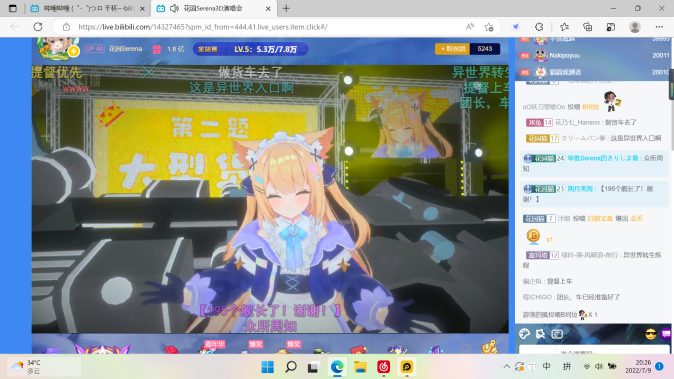Open taskbar search
The width and height of the screenshot is (674, 379).
[291, 367]
